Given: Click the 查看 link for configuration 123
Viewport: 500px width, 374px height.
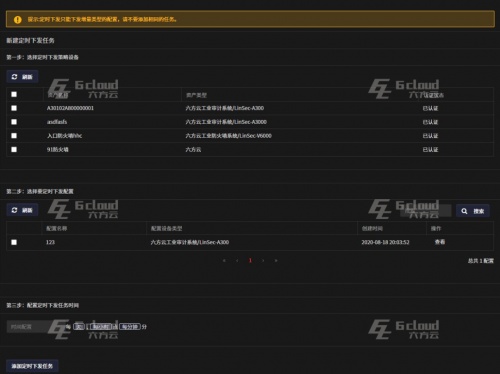Looking at the screenshot, I should pos(440,242).
